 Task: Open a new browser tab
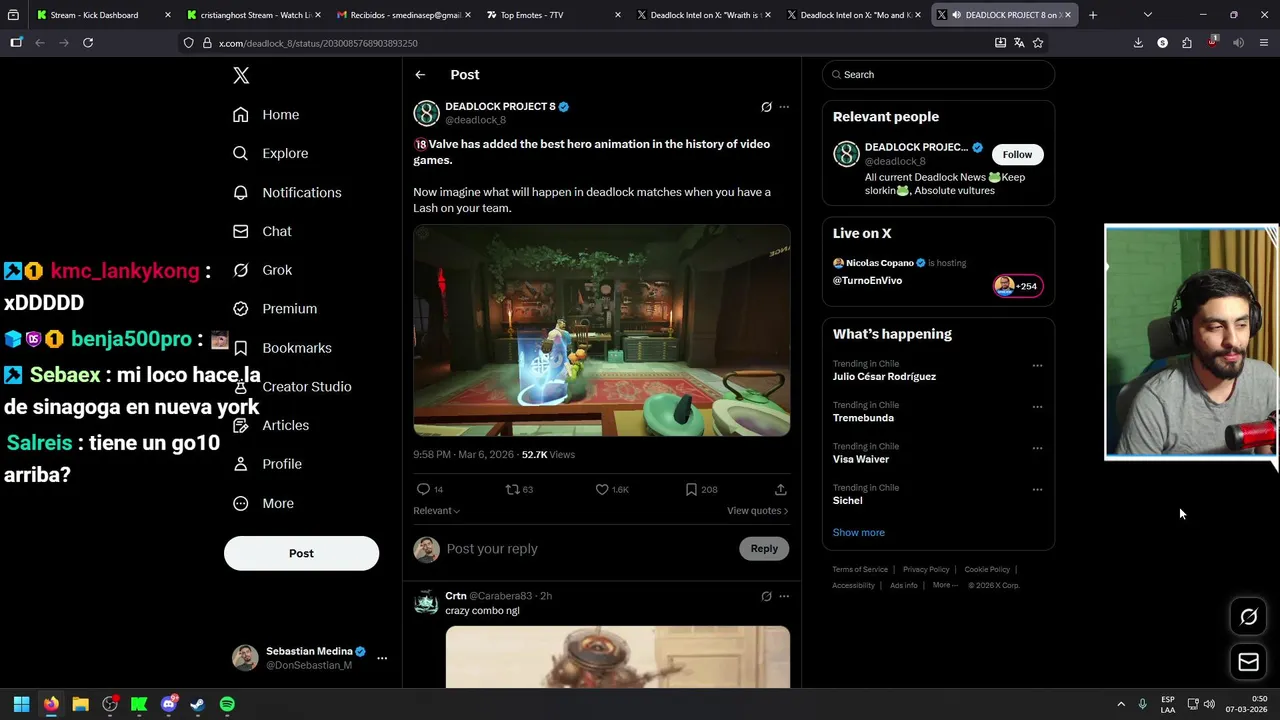click(1093, 15)
